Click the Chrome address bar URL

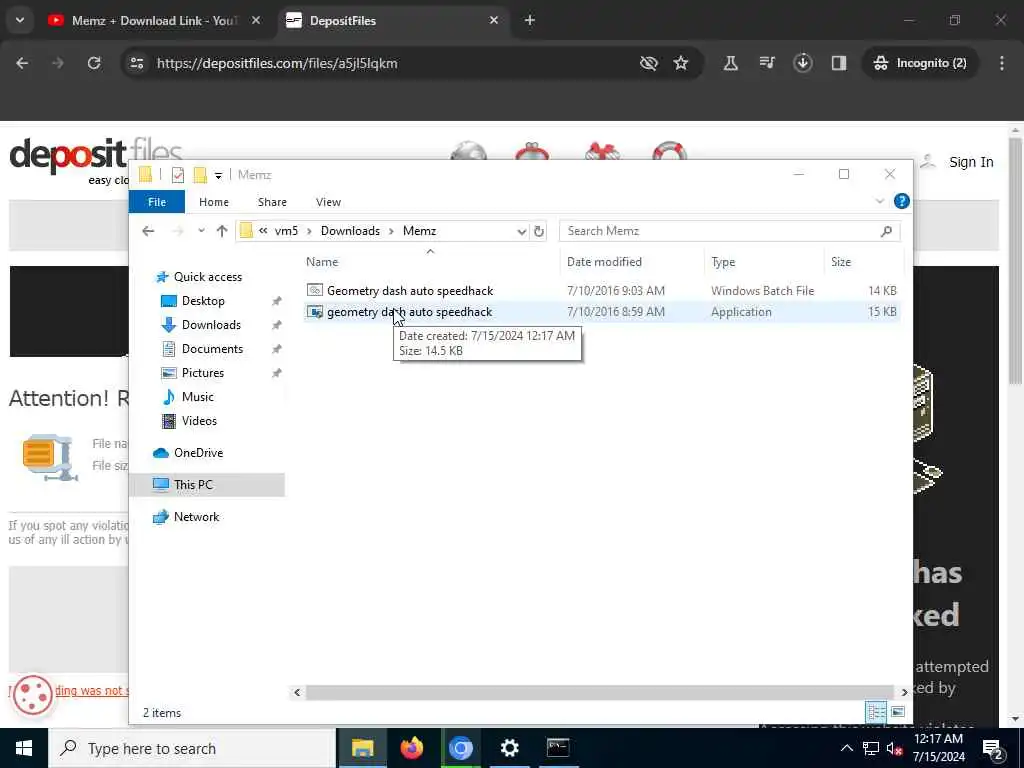pos(277,63)
